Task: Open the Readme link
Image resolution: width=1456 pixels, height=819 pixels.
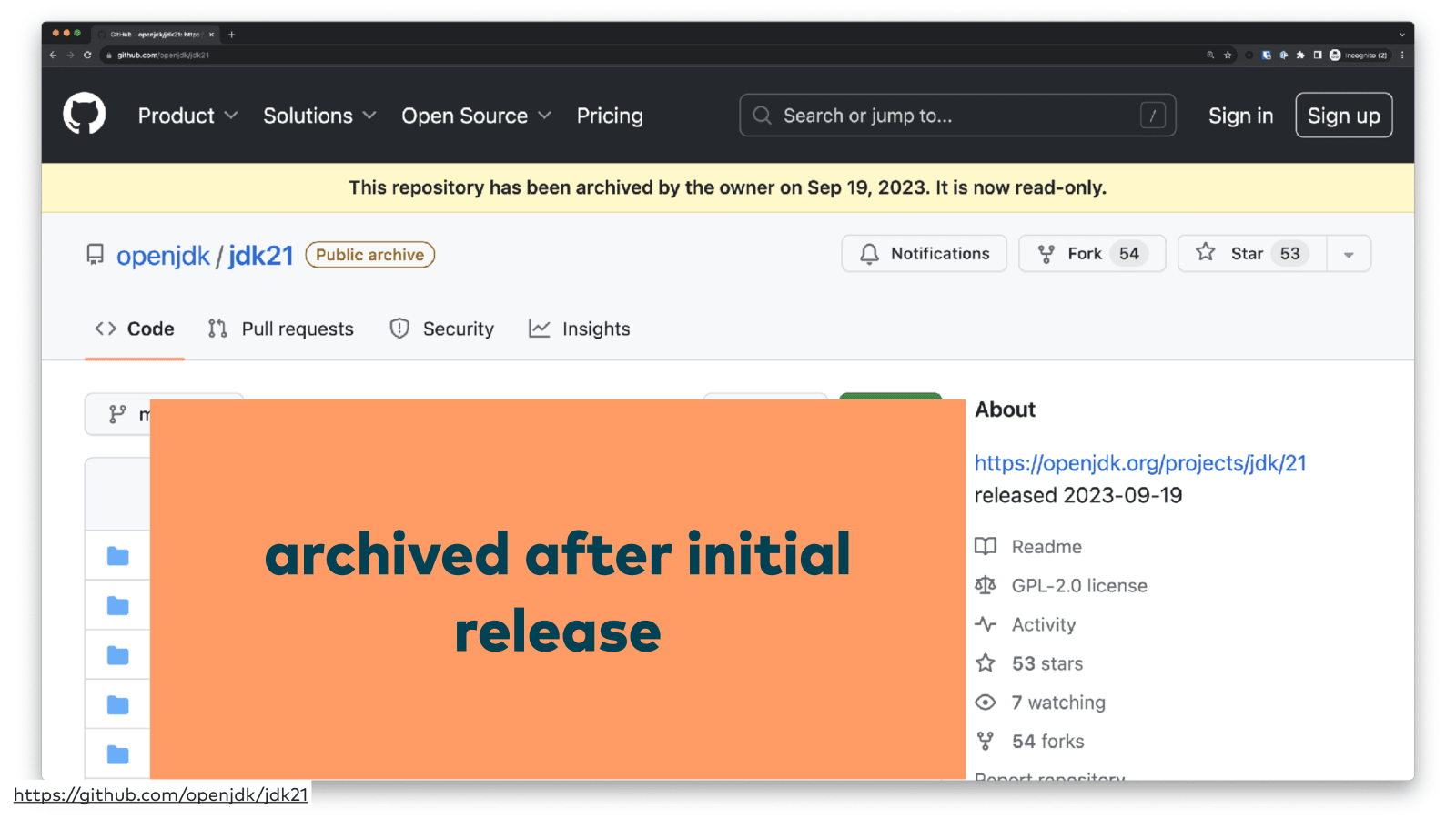Action: click(x=1046, y=547)
